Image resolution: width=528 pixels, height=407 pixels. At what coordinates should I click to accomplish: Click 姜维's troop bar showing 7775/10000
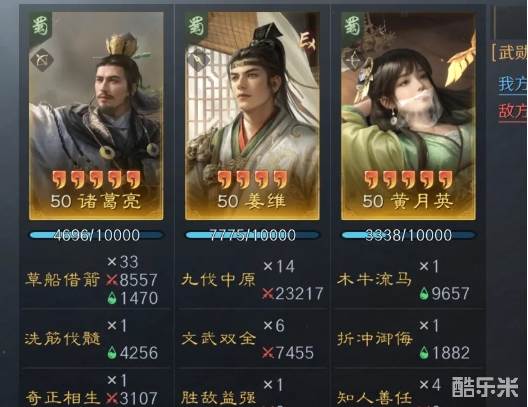(x=252, y=235)
